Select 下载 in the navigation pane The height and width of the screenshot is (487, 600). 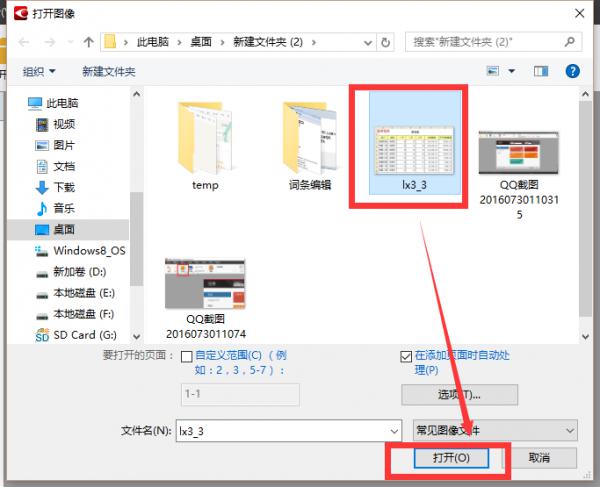(x=64, y=187)
